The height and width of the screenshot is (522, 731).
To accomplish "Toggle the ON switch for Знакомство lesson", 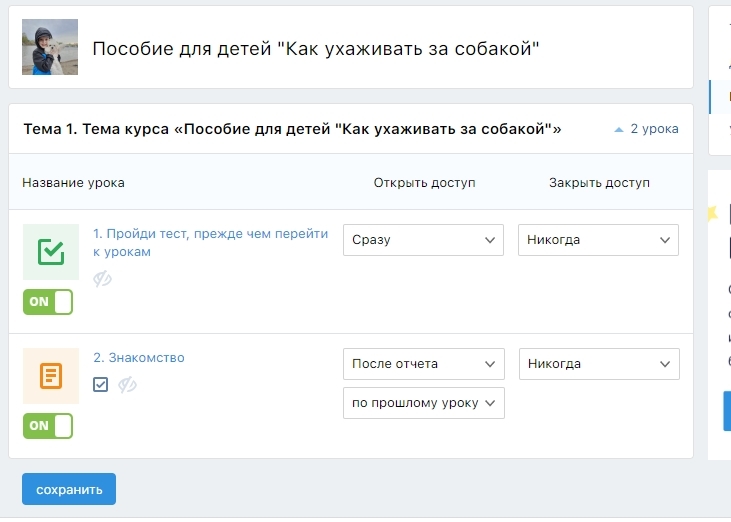I will pyautogui.click(x=48, y=426).
